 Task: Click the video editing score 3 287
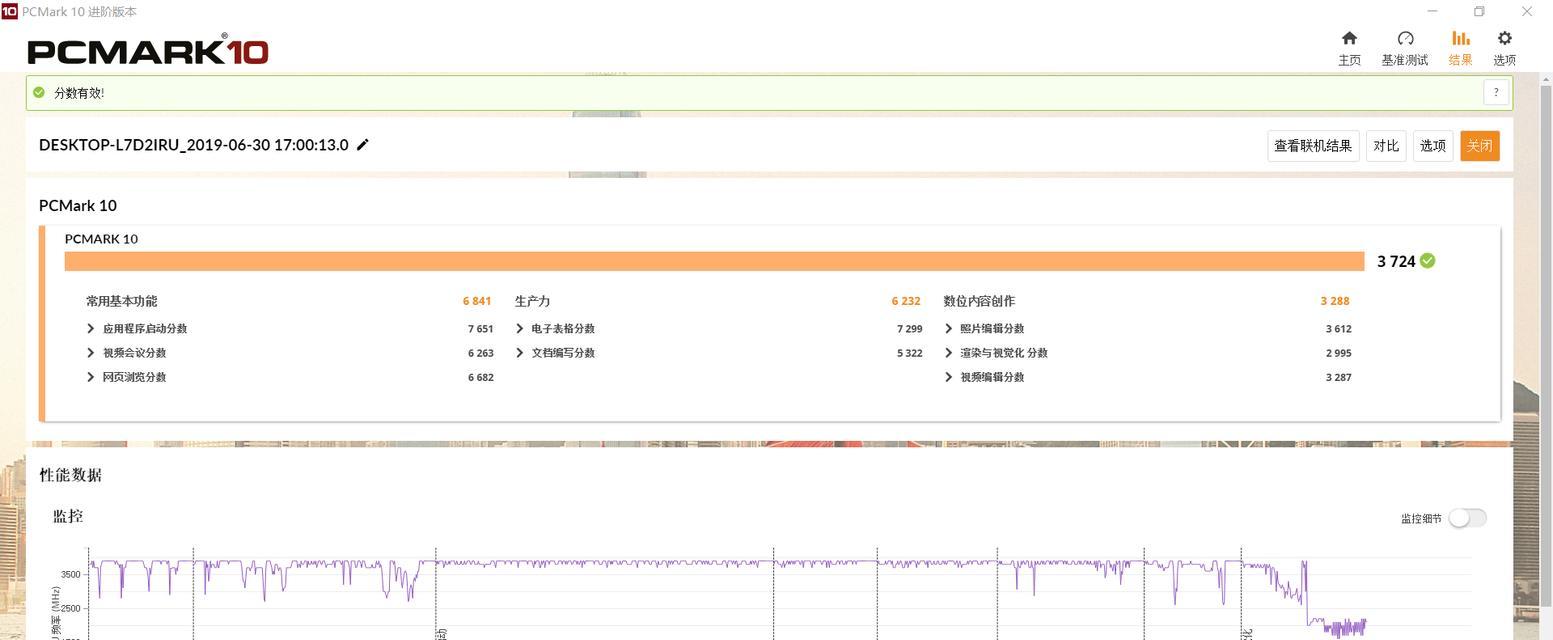click(1338, 377)
